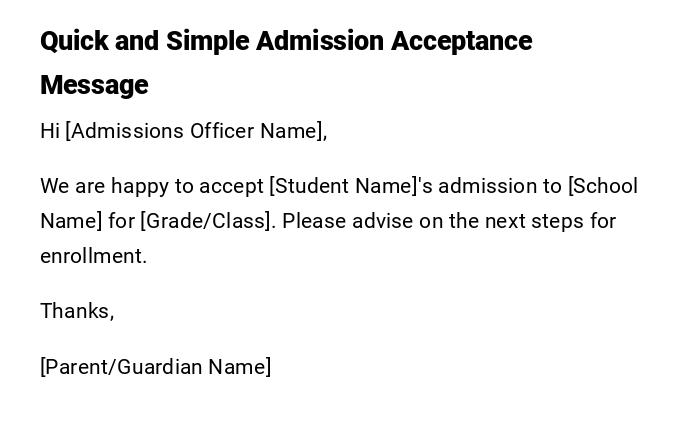Click the "[School" placeholder text
The image size is (700, 429).
(x=603, y=186)
